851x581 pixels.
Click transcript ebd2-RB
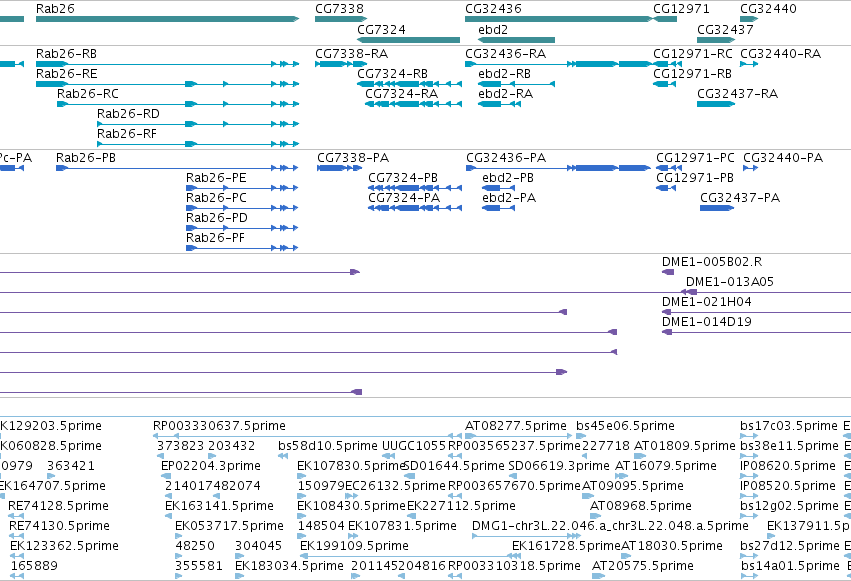click(x=504, y=74)
